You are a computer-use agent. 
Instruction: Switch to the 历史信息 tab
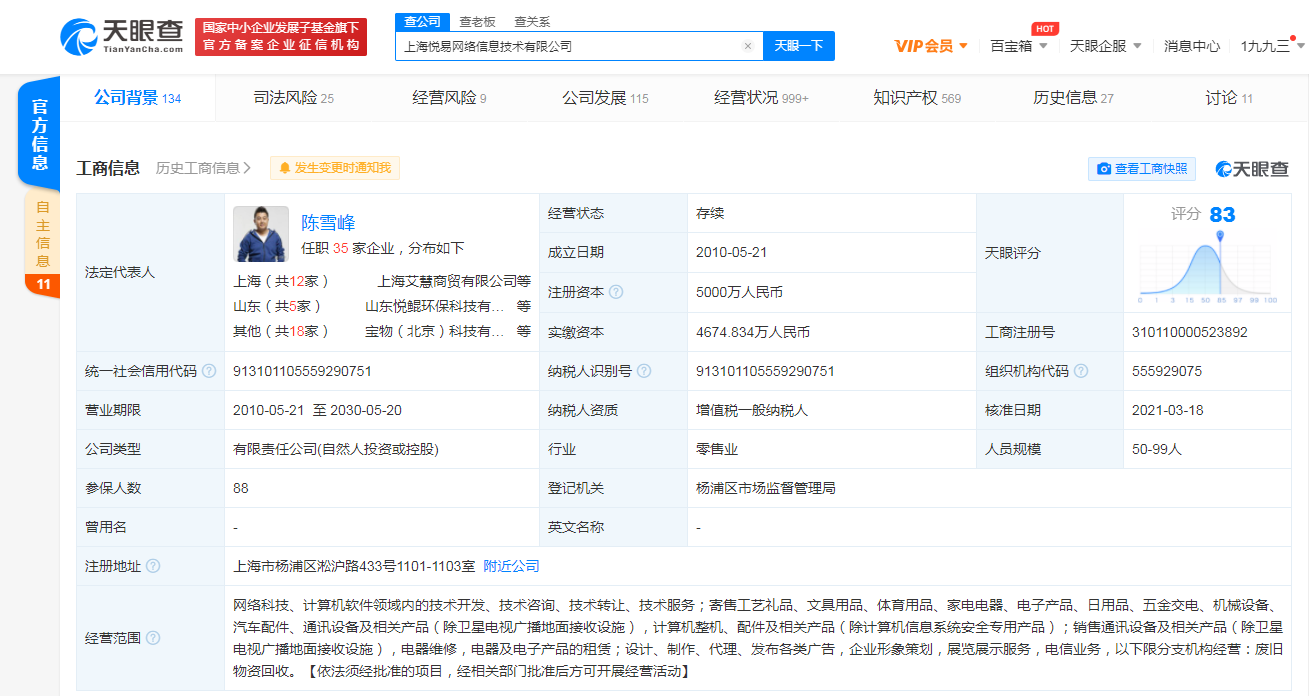[1073, 98]
